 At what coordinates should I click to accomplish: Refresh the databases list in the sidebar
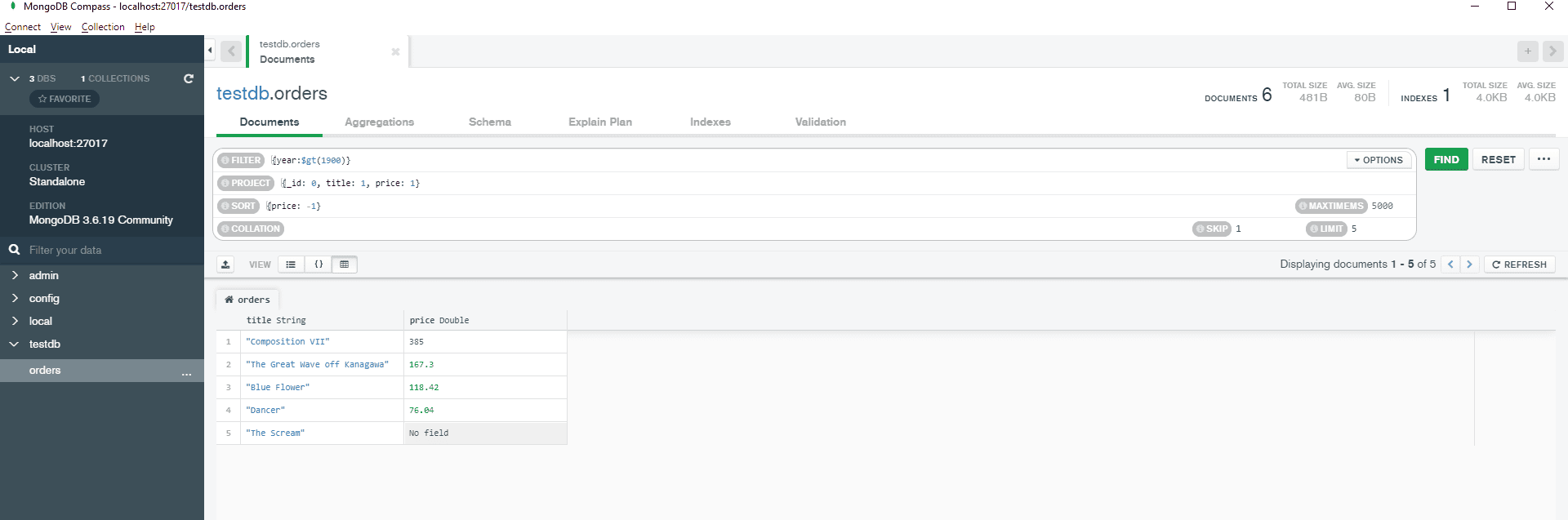tap(189, 78)
